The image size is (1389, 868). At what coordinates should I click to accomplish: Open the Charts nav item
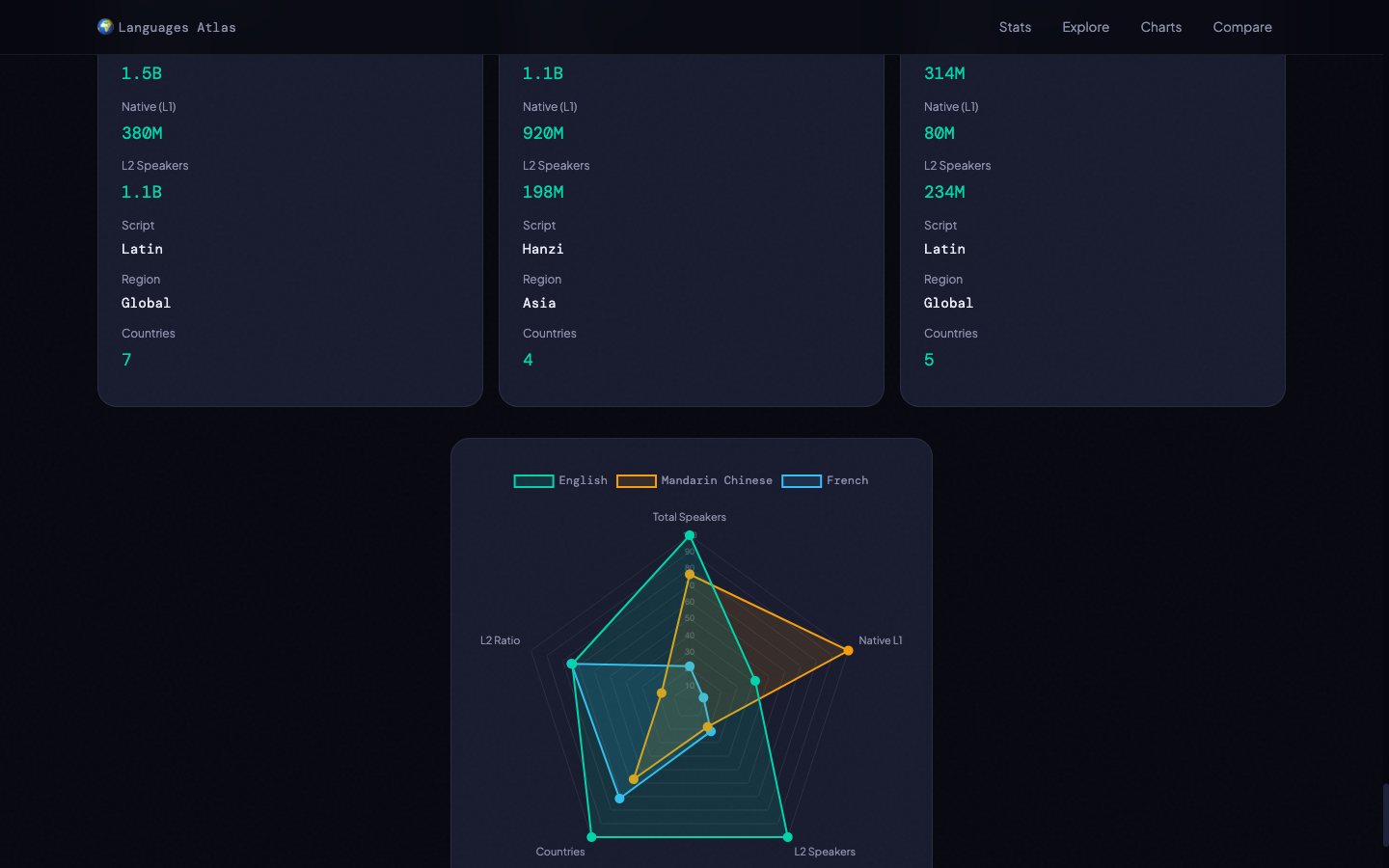coord(1160,27)
